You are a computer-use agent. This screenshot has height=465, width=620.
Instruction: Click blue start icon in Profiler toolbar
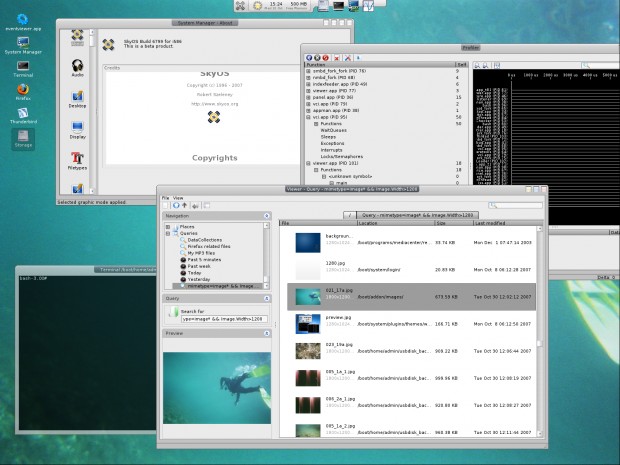click(x=309, y=58)
